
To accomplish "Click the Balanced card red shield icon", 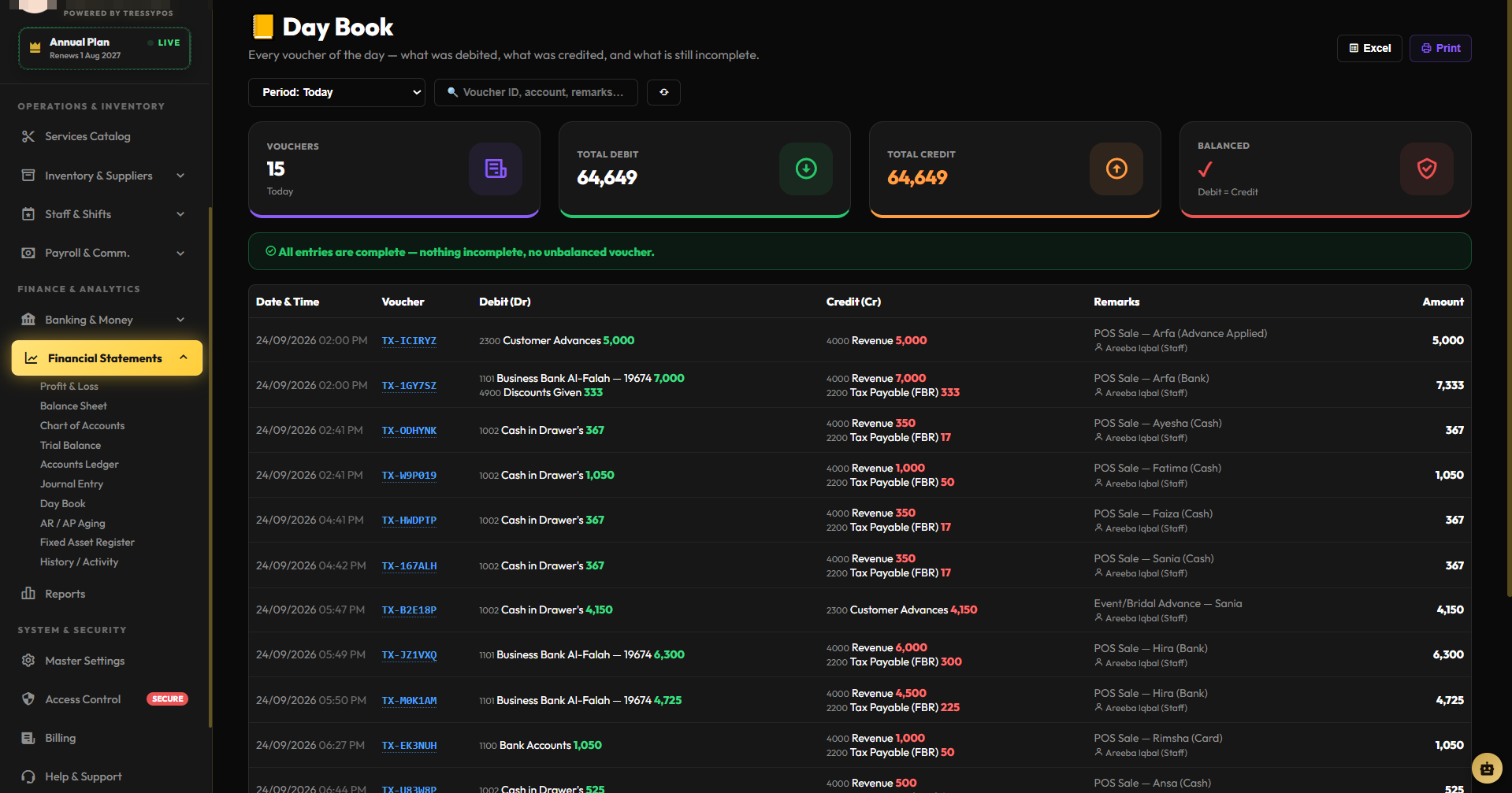I will pos(1427,169).
